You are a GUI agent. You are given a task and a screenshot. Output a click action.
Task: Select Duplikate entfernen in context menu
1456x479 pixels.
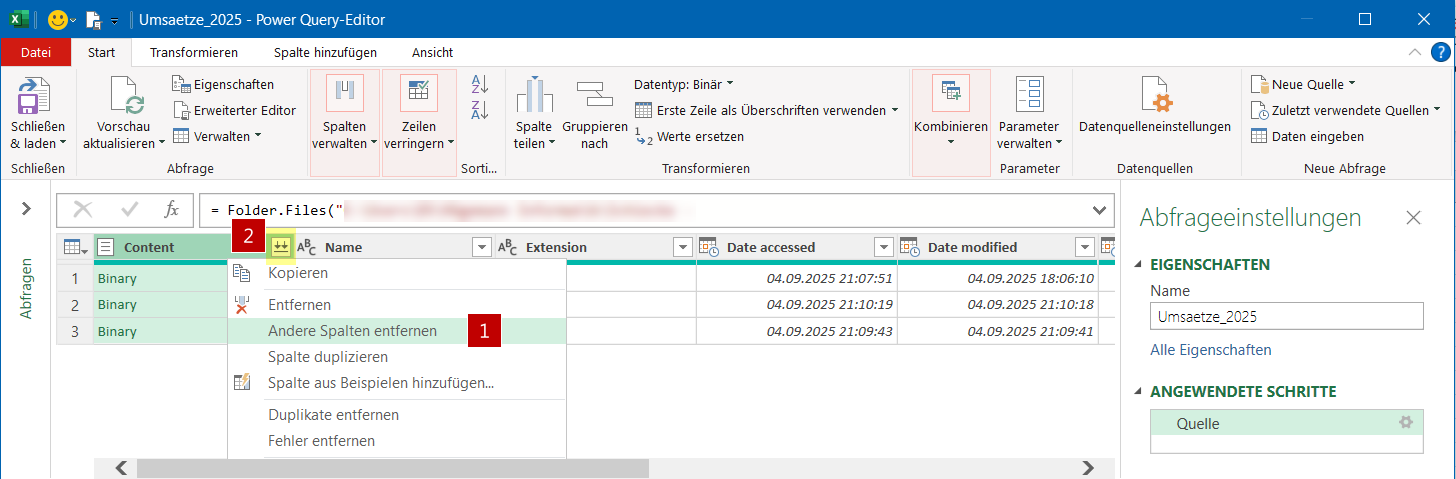pos(333,415)
